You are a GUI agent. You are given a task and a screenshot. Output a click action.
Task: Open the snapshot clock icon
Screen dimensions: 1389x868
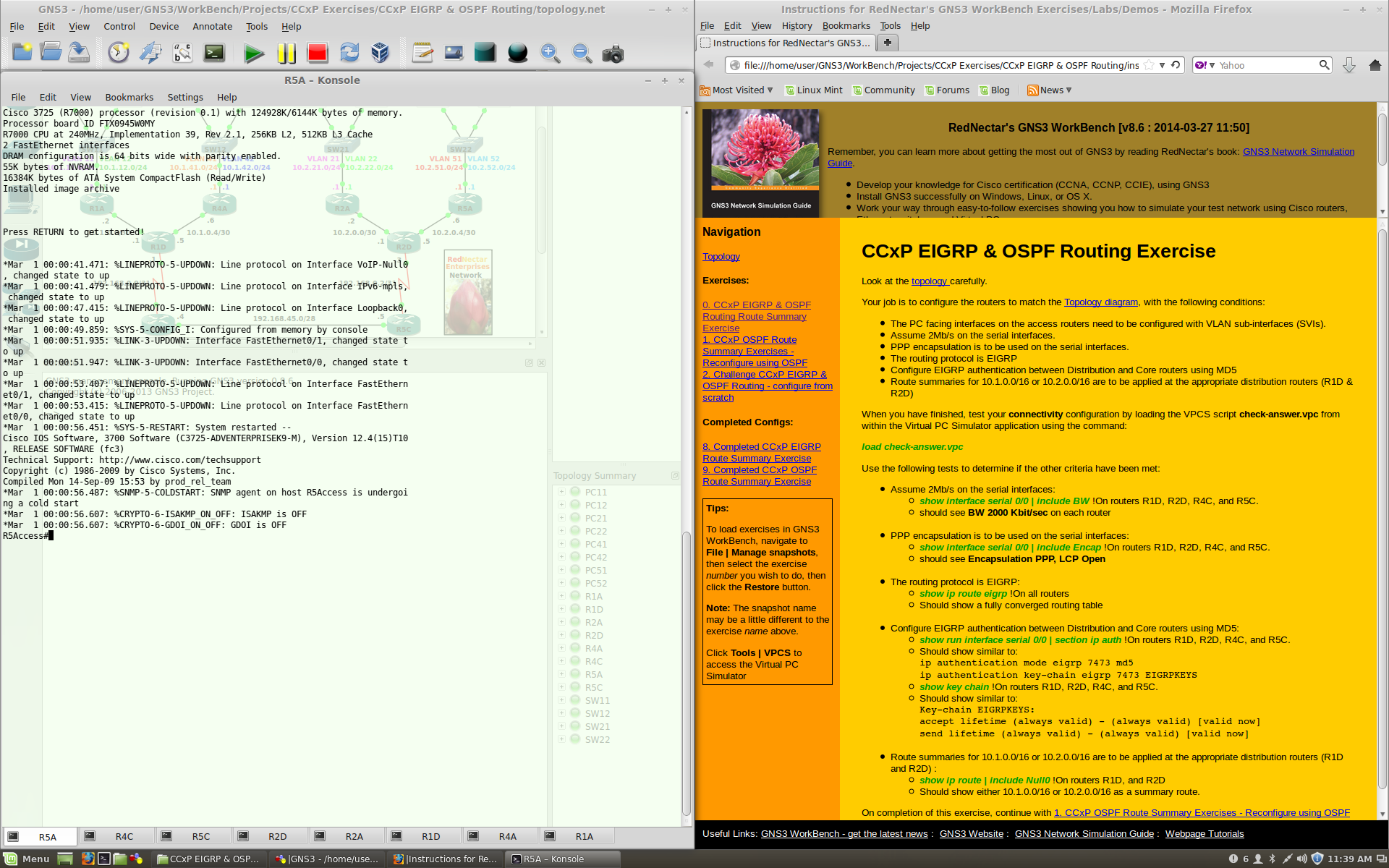click(x=119, y=53)
